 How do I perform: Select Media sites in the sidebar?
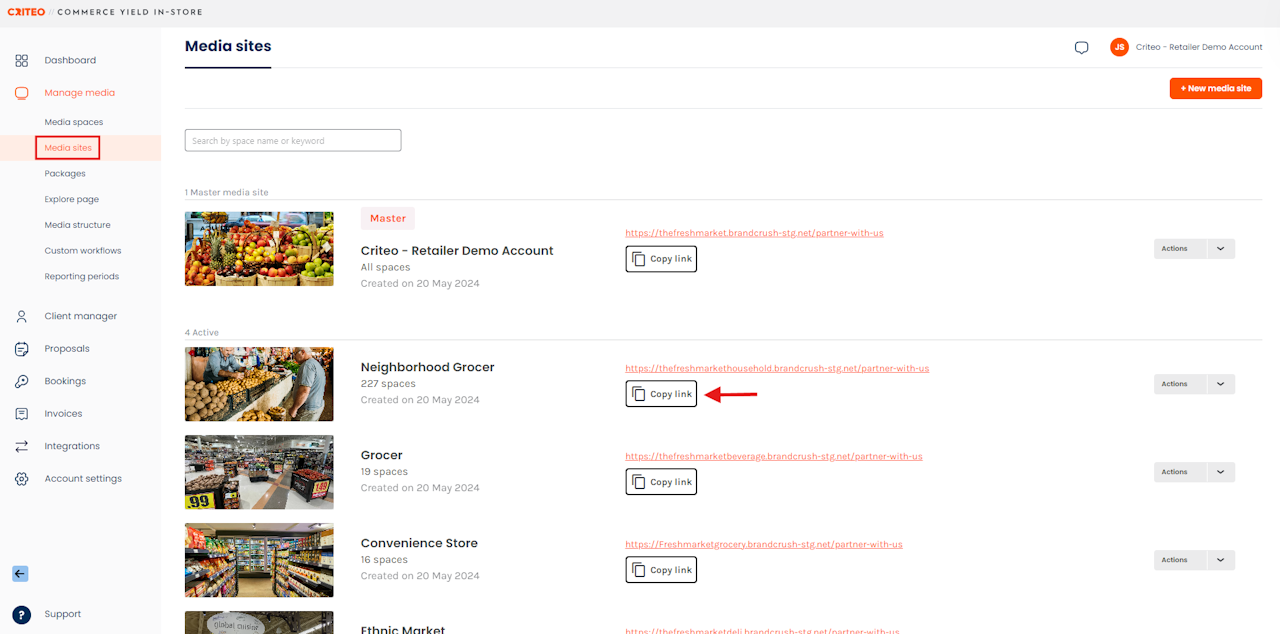[x=68, y=148]
